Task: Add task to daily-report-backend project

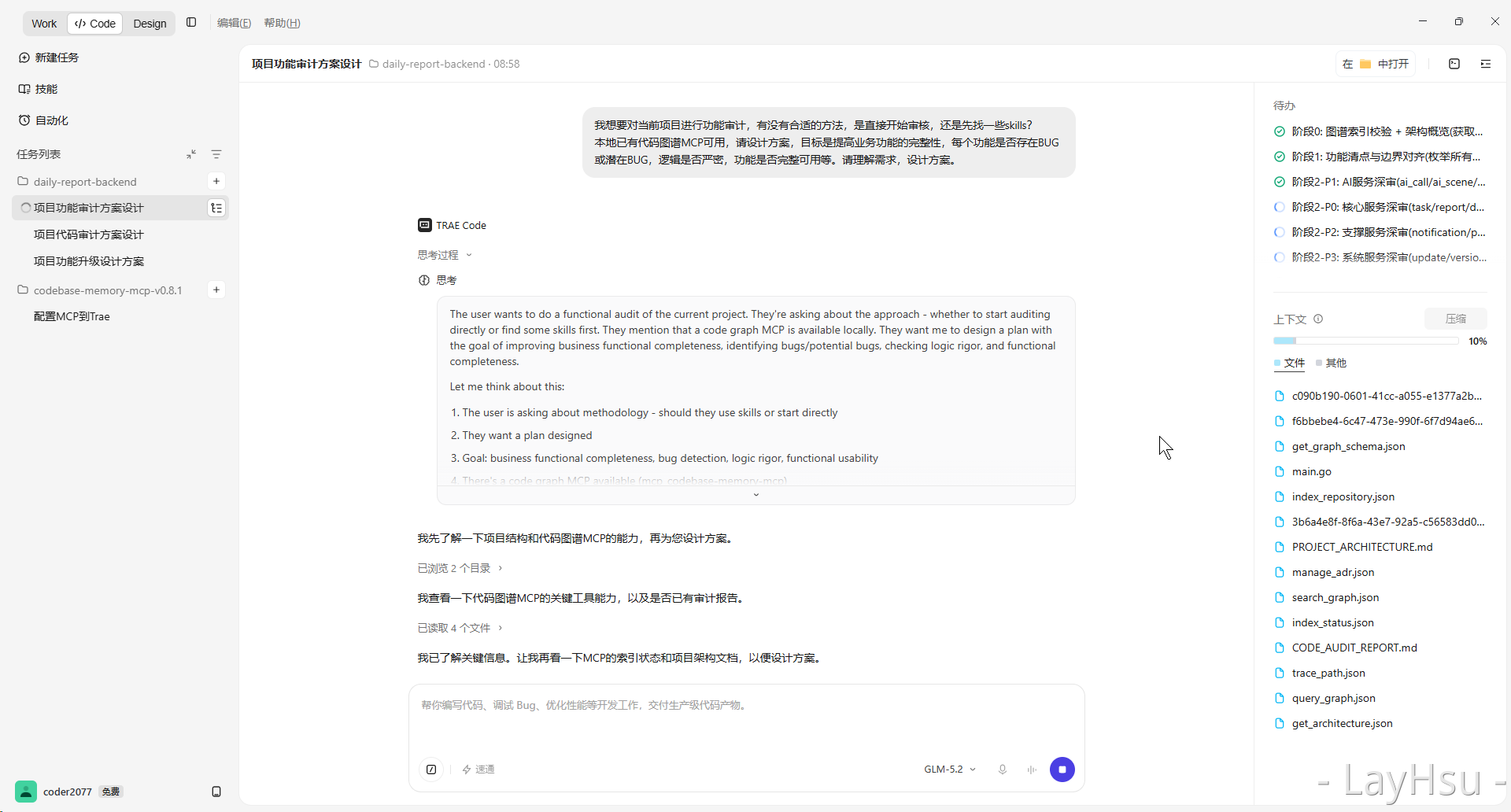Action: (x=216, y=181)
